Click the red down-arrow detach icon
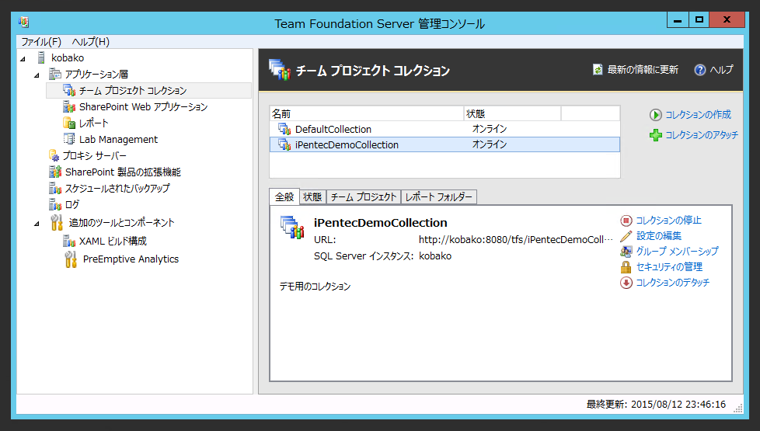The image size is (760, 431). (626, 283)
